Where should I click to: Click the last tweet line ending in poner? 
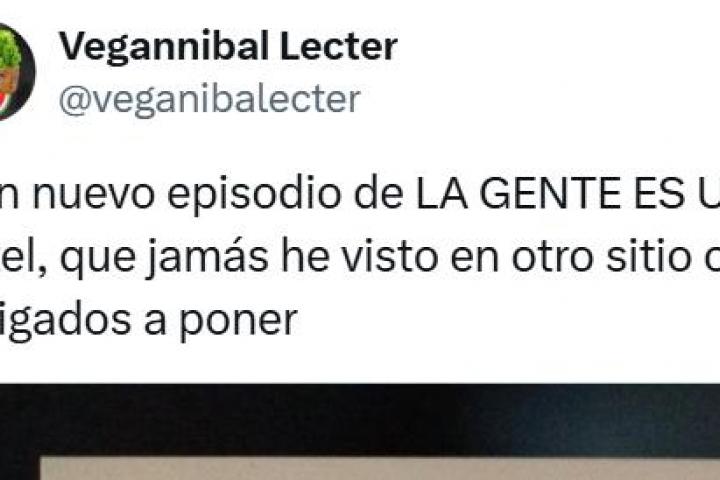149,322
